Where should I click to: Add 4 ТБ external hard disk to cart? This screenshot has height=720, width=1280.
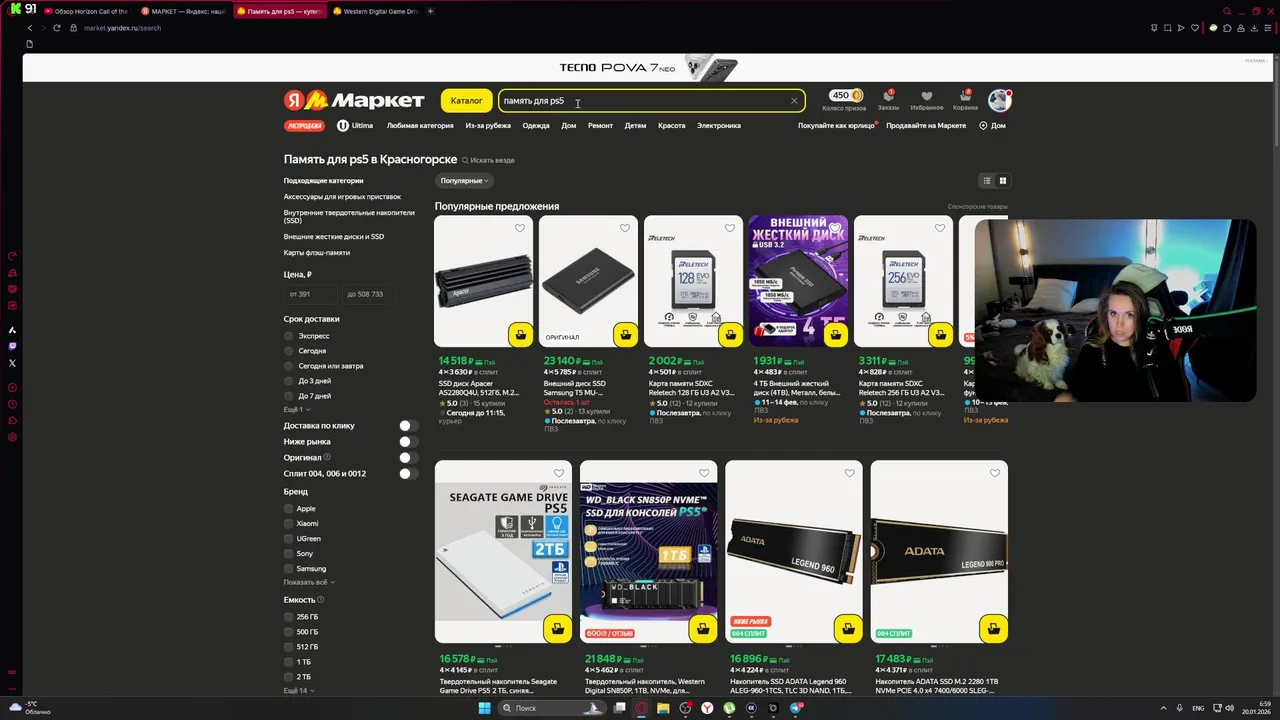coord(835,334)
